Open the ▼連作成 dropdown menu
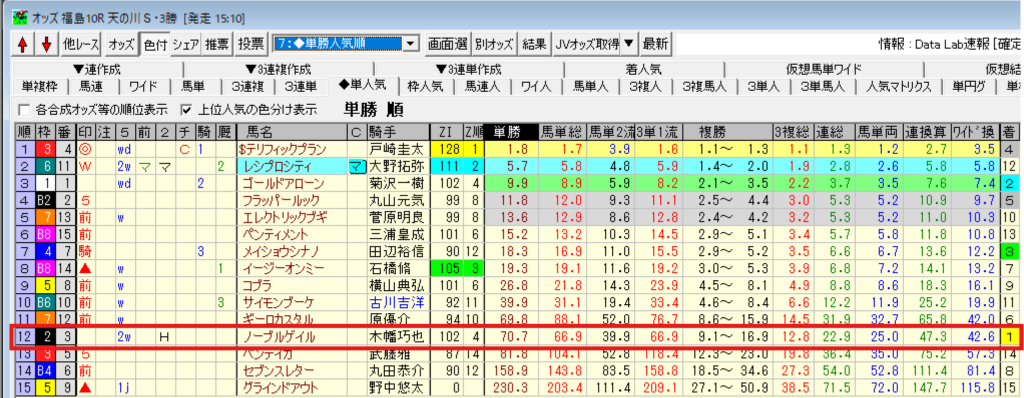1024x398 pixels. [x=97, y=70]
